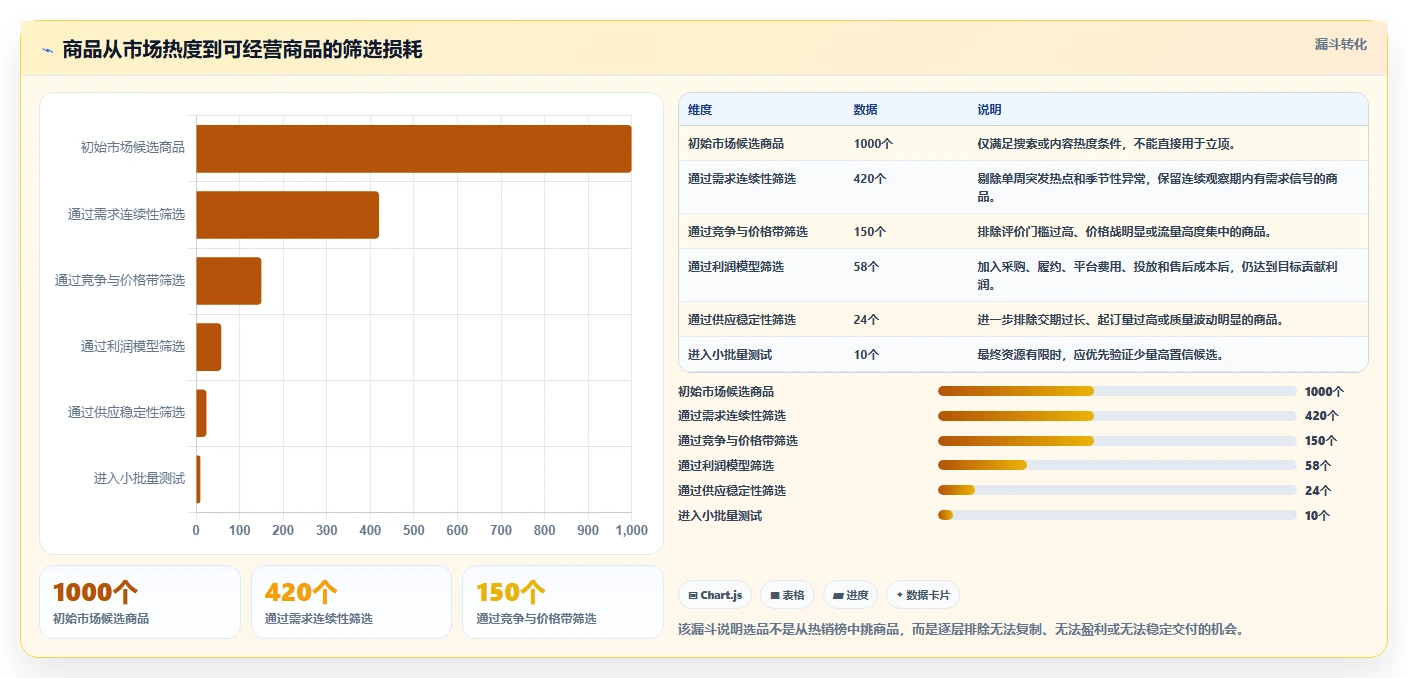
Task: Click the 通过竞争与价格带筛选 cell in the table
Action: [748, 231]
